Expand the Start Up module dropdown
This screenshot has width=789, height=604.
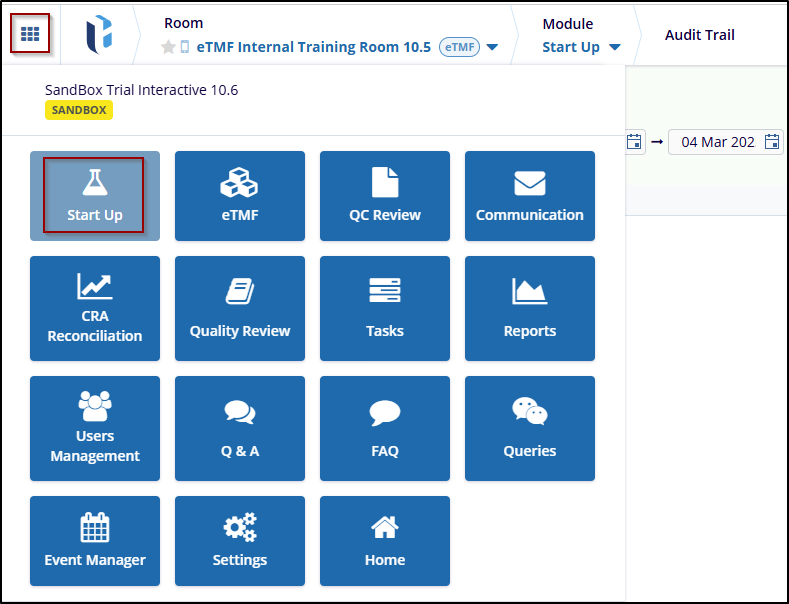[614, 47]
